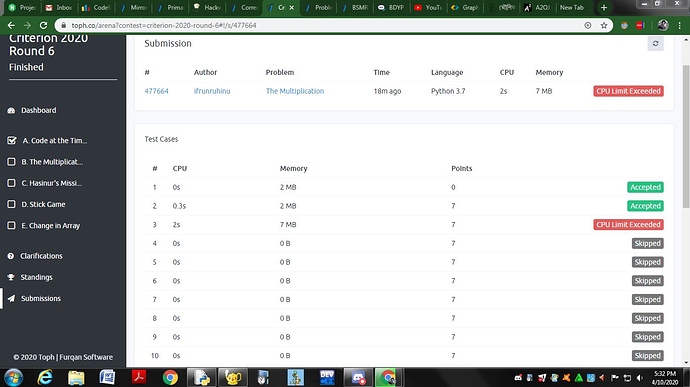Switch to the YouTube tab
Screen dimensions: 690x387
tap(429, 7)
